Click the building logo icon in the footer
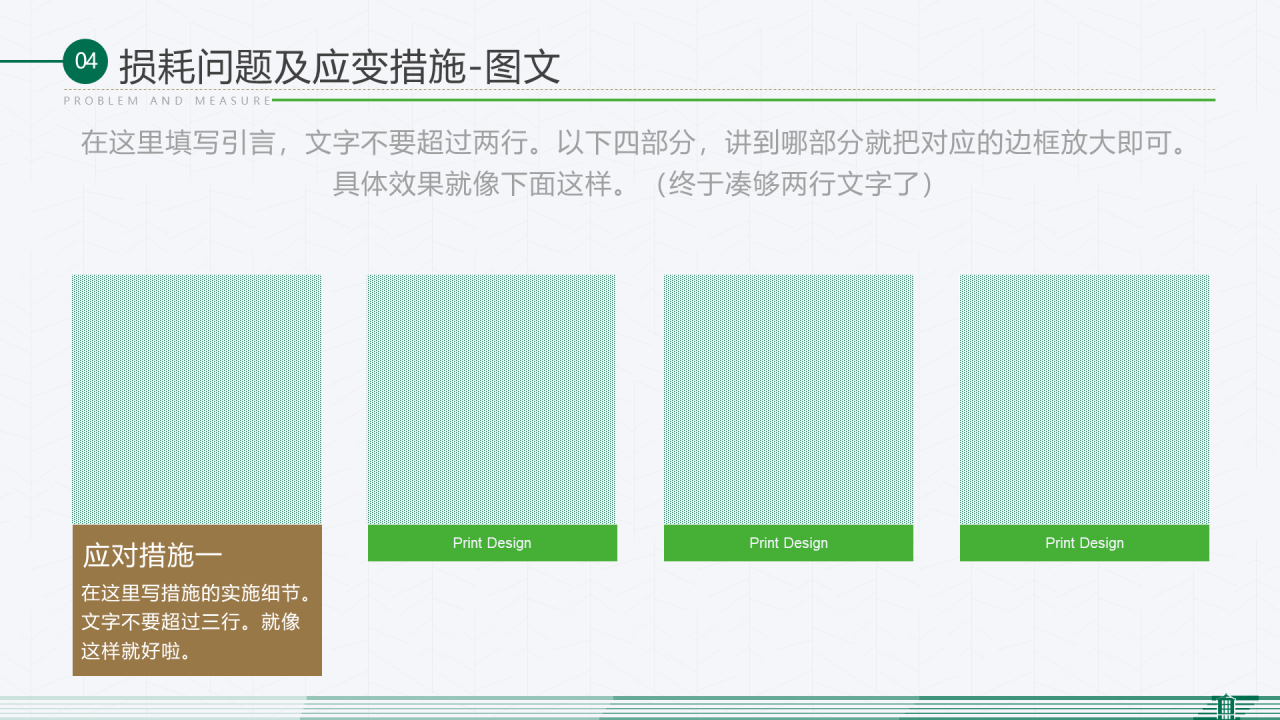1280x720 pixels. pos(1226,706)
